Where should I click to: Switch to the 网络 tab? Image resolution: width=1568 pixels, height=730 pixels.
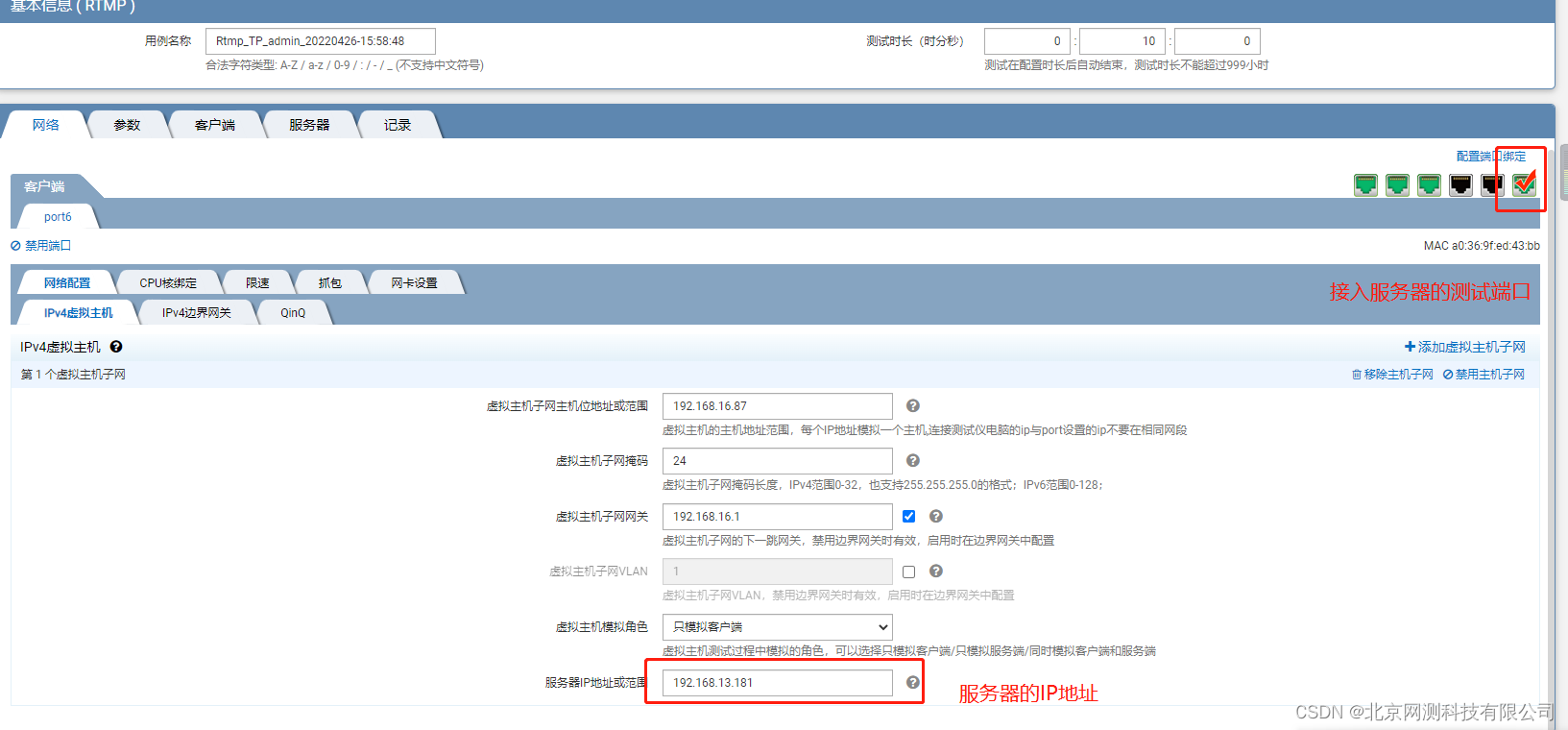(x=46, y=125)
